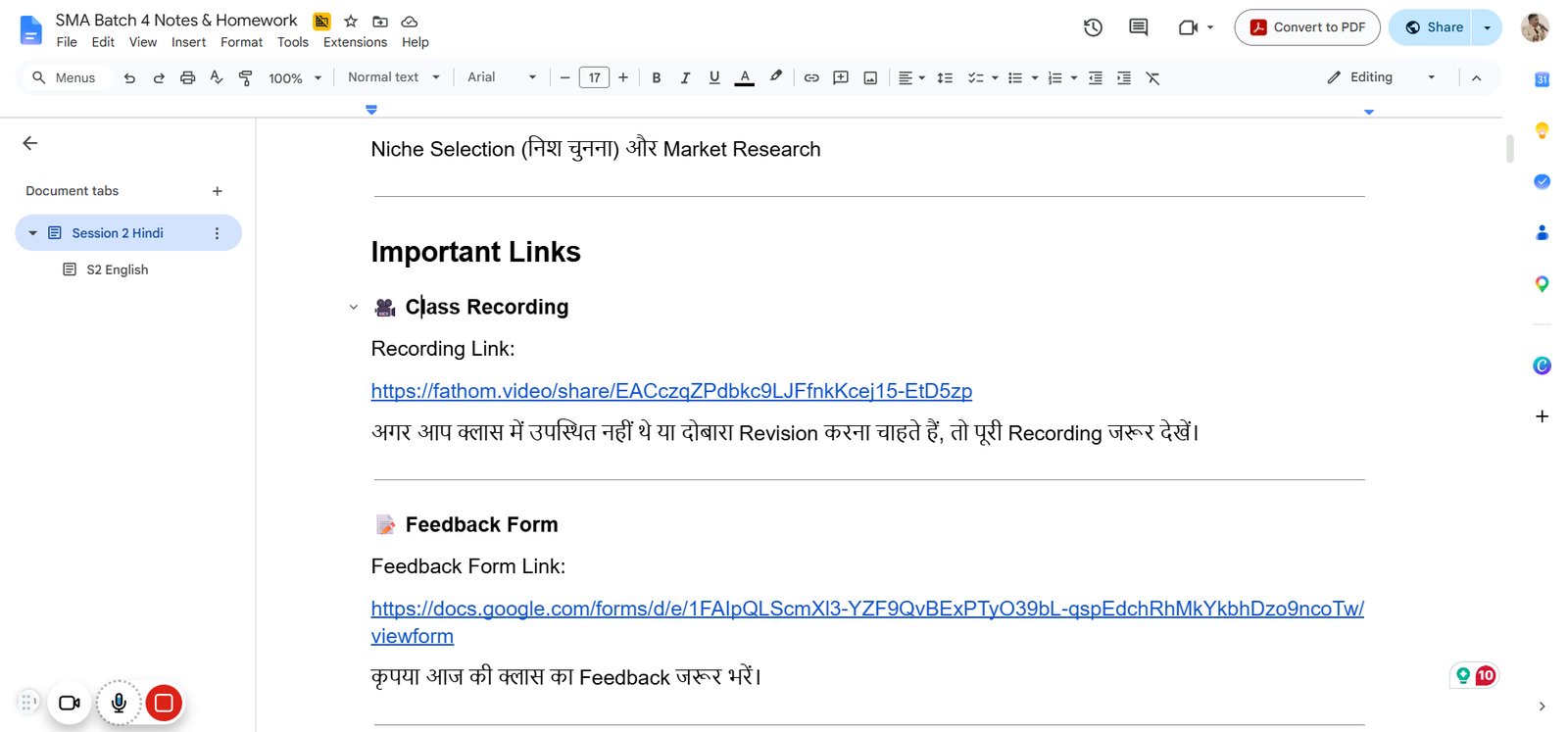Toggle bold formatting
The height and width of the screenshot is (732, 1568).
click(x=657, y=78)
